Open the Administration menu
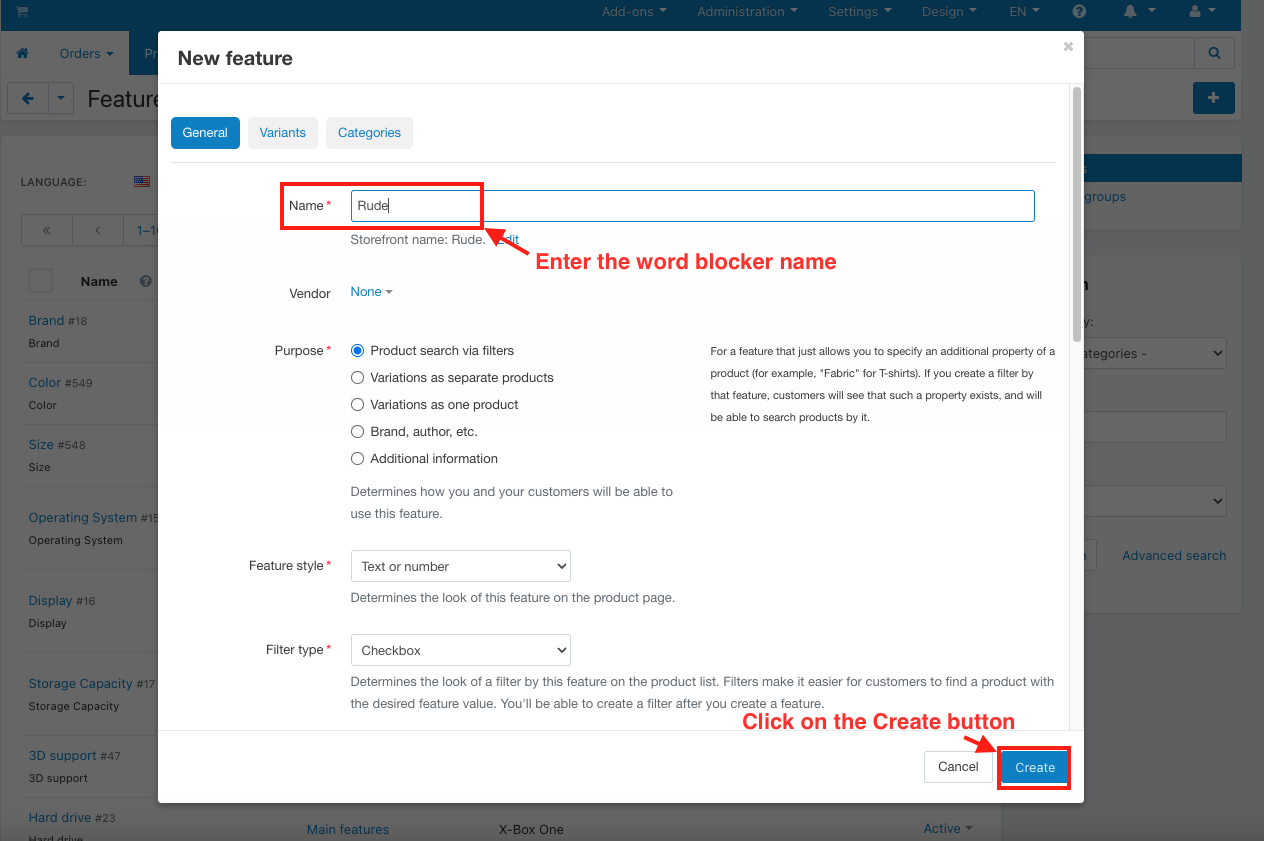 (x=747, y=12)
